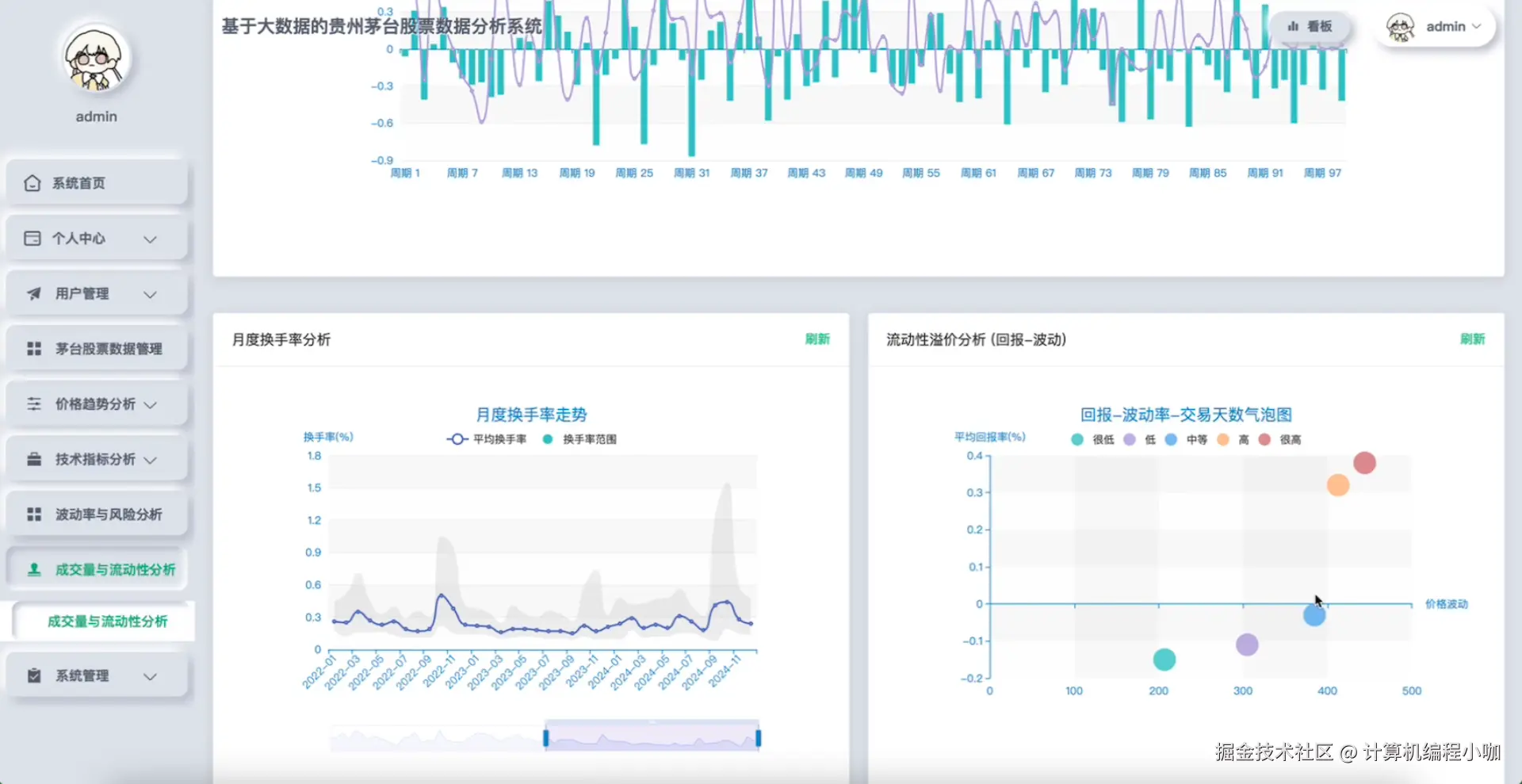
Task: Click the paper plane icon for 用户管理
Action: (x=34, y=294)
